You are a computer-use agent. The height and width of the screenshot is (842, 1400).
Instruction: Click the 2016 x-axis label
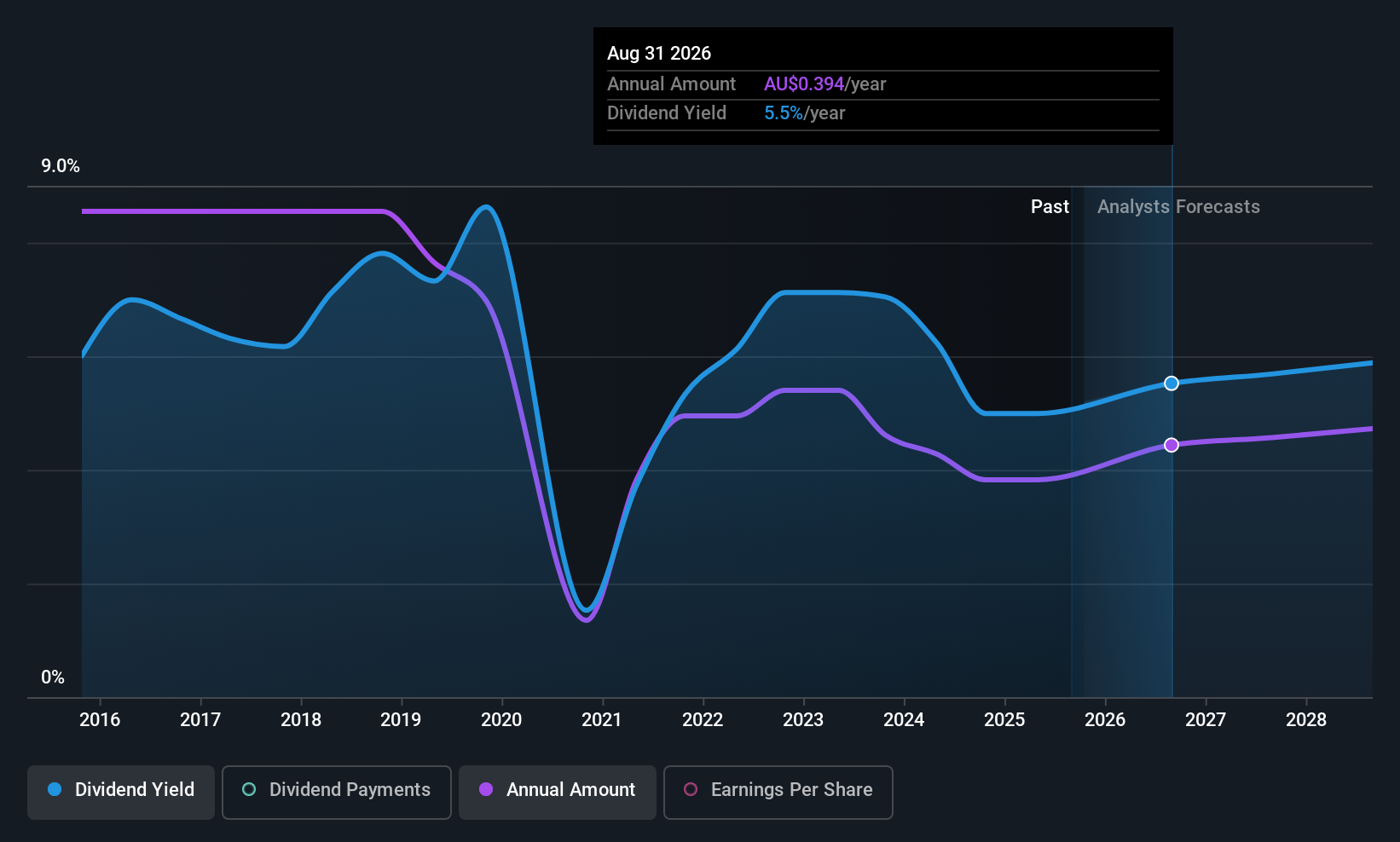point(100,720)
